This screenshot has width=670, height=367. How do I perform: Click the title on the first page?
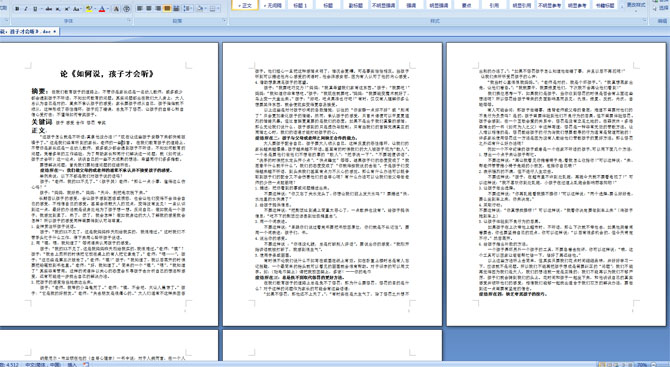point(107,74)
